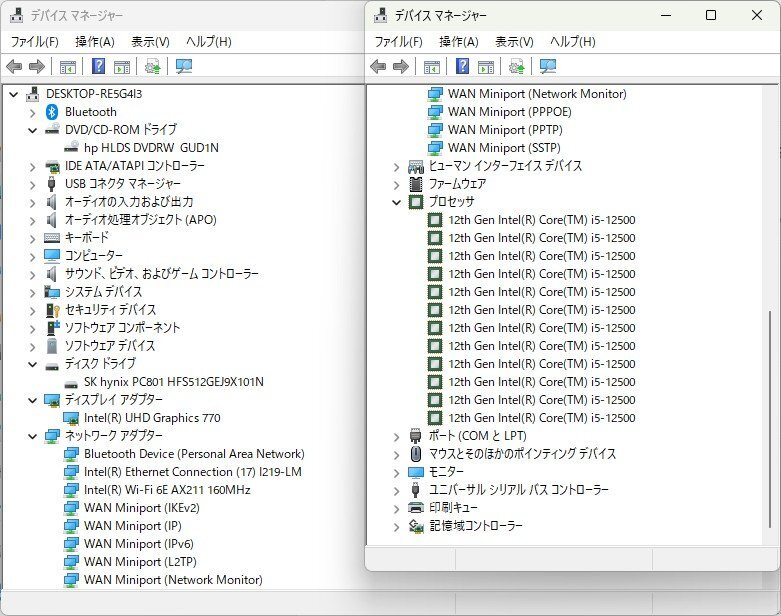Select Intel(R) Wi-Fi 6E AX211 160MHz adapter
Image resolution: width=781 pixels, height=616 pixels.
coord(166,490)
